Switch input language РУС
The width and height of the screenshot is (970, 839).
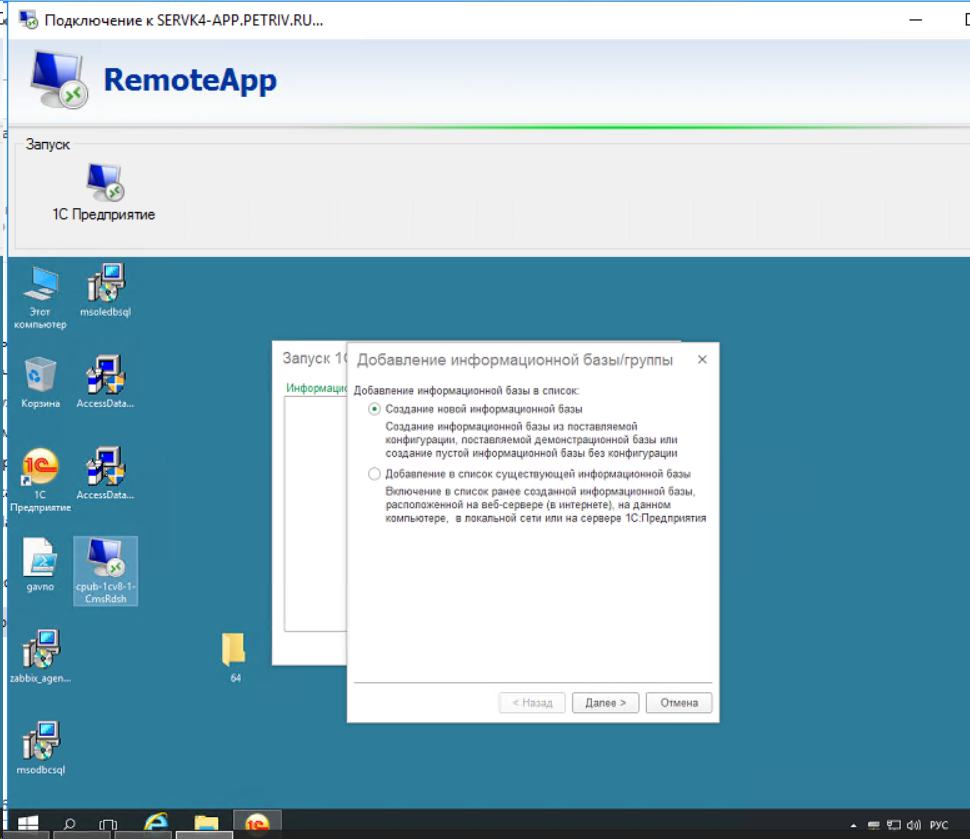pos(939,825)
